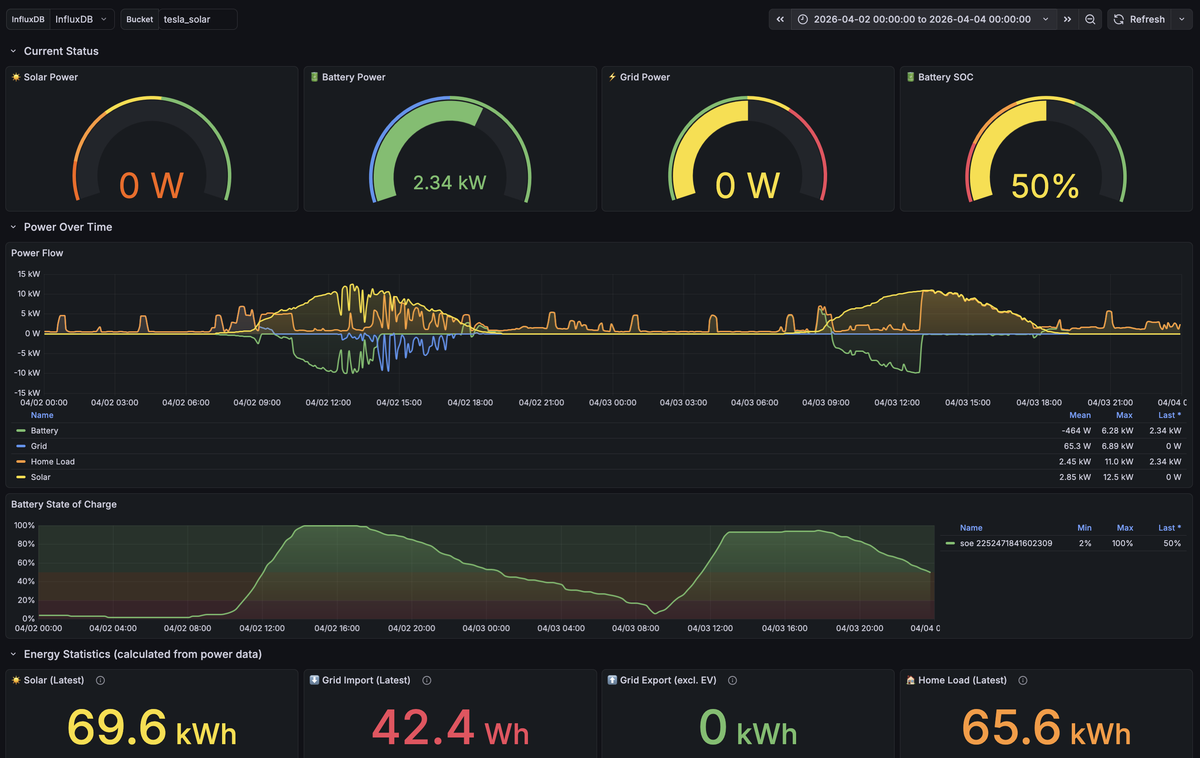Collapse the Current Status row
Screen dimensions: 1200x758
[x=13, y=50]
